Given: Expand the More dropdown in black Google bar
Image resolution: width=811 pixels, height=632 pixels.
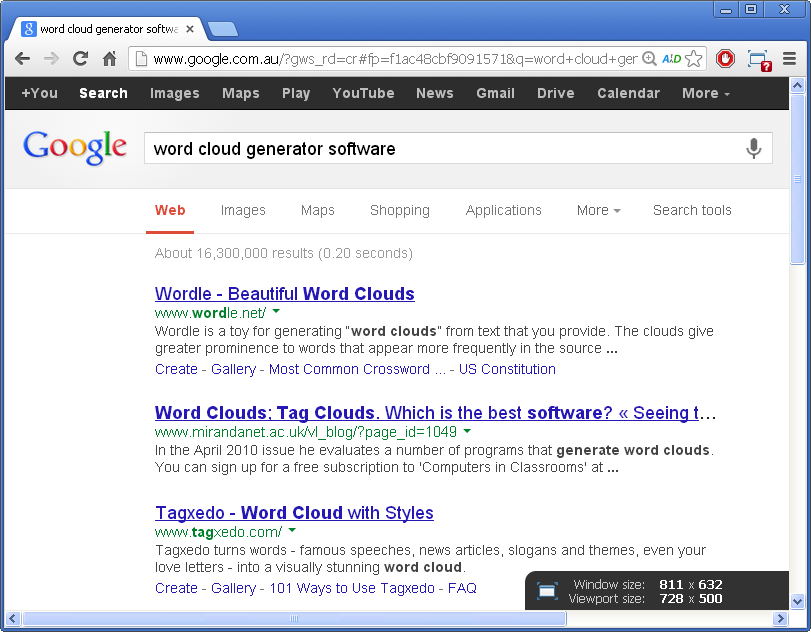Looking at the screenshot, I should pyautogui.click(x=705, y=93).
